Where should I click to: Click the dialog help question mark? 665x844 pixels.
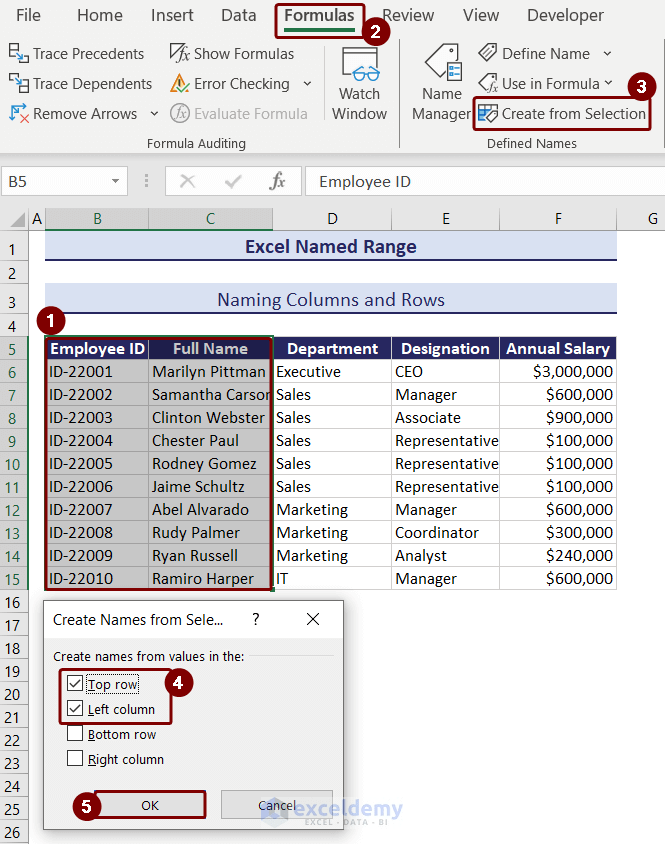[x=256, y=619]
